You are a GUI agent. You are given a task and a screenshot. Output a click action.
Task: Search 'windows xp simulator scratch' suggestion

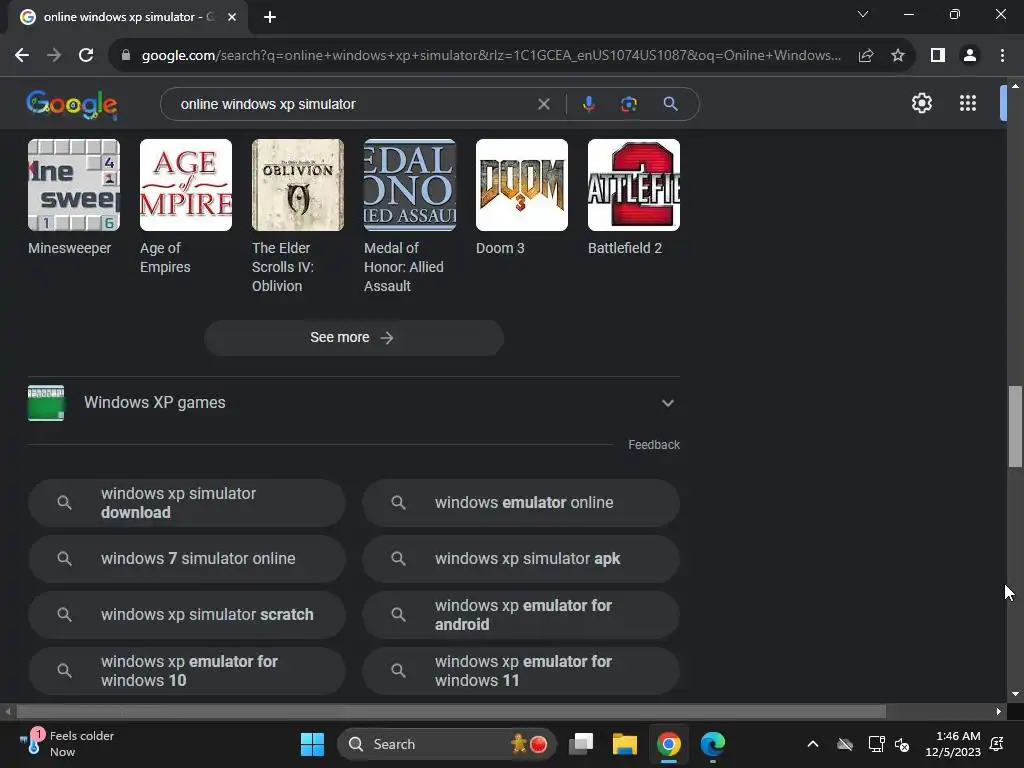pyautogui.click(x=187, y=615)
